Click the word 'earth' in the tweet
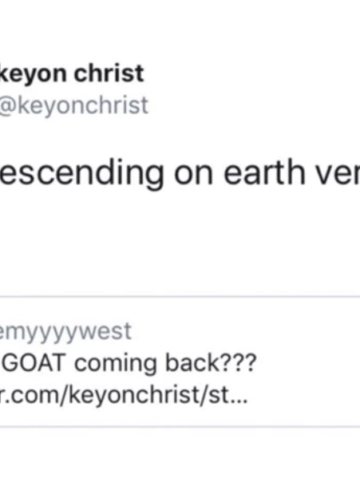Image resolution: width=360 pixels, height=490 pixels. pyautogui.click(x=264, y=172)
